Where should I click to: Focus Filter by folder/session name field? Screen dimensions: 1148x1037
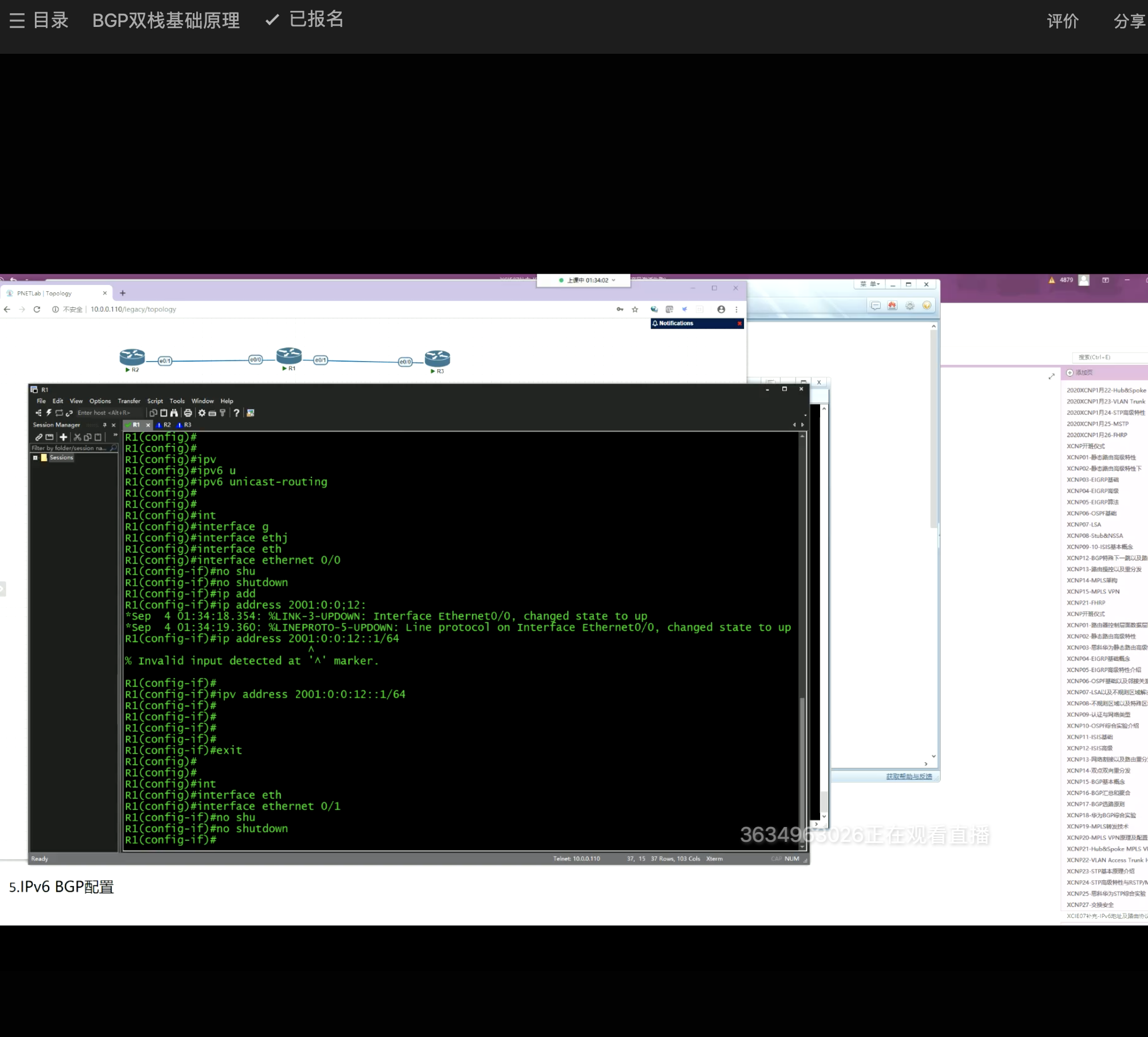[x=74, y=448]
